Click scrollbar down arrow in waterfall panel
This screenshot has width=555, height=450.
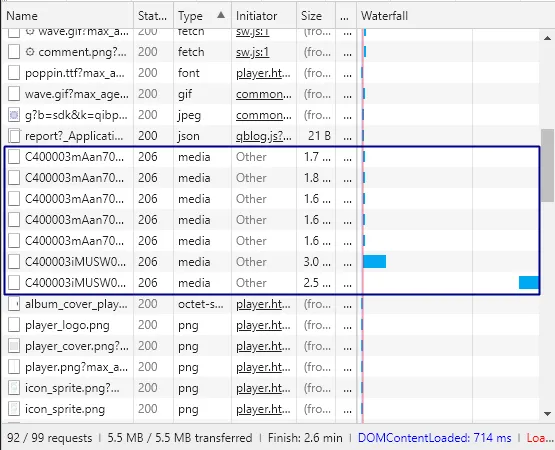click(x=547, y=414)
